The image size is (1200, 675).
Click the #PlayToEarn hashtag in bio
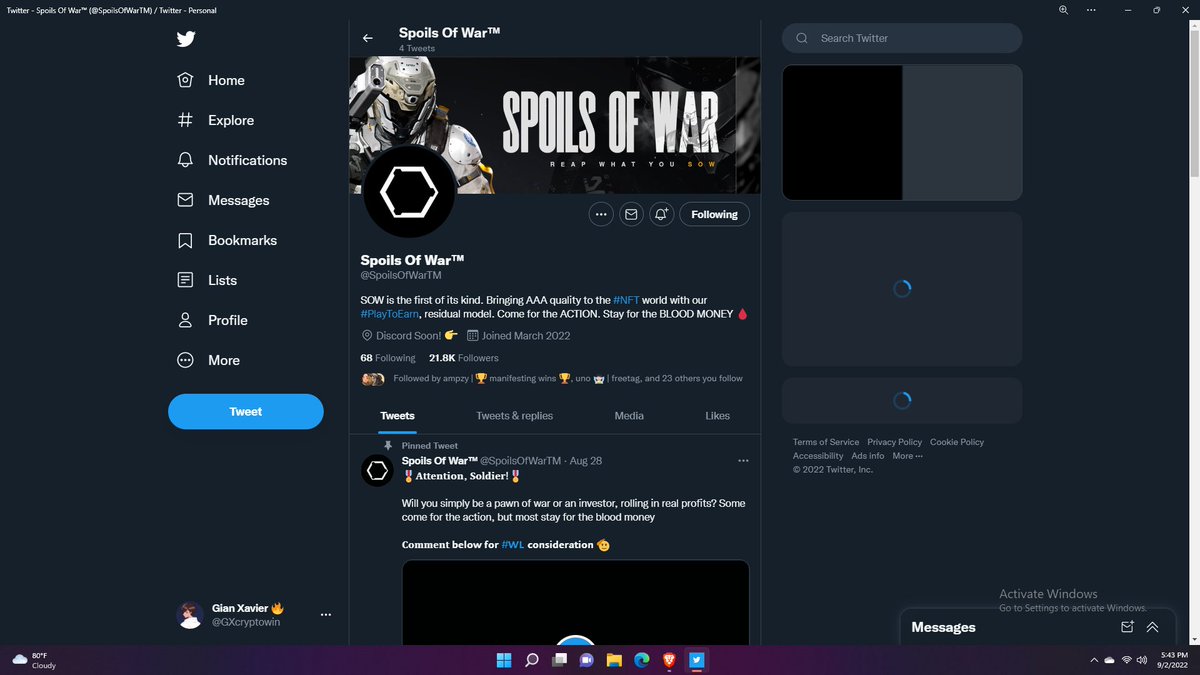click(389, 314)
